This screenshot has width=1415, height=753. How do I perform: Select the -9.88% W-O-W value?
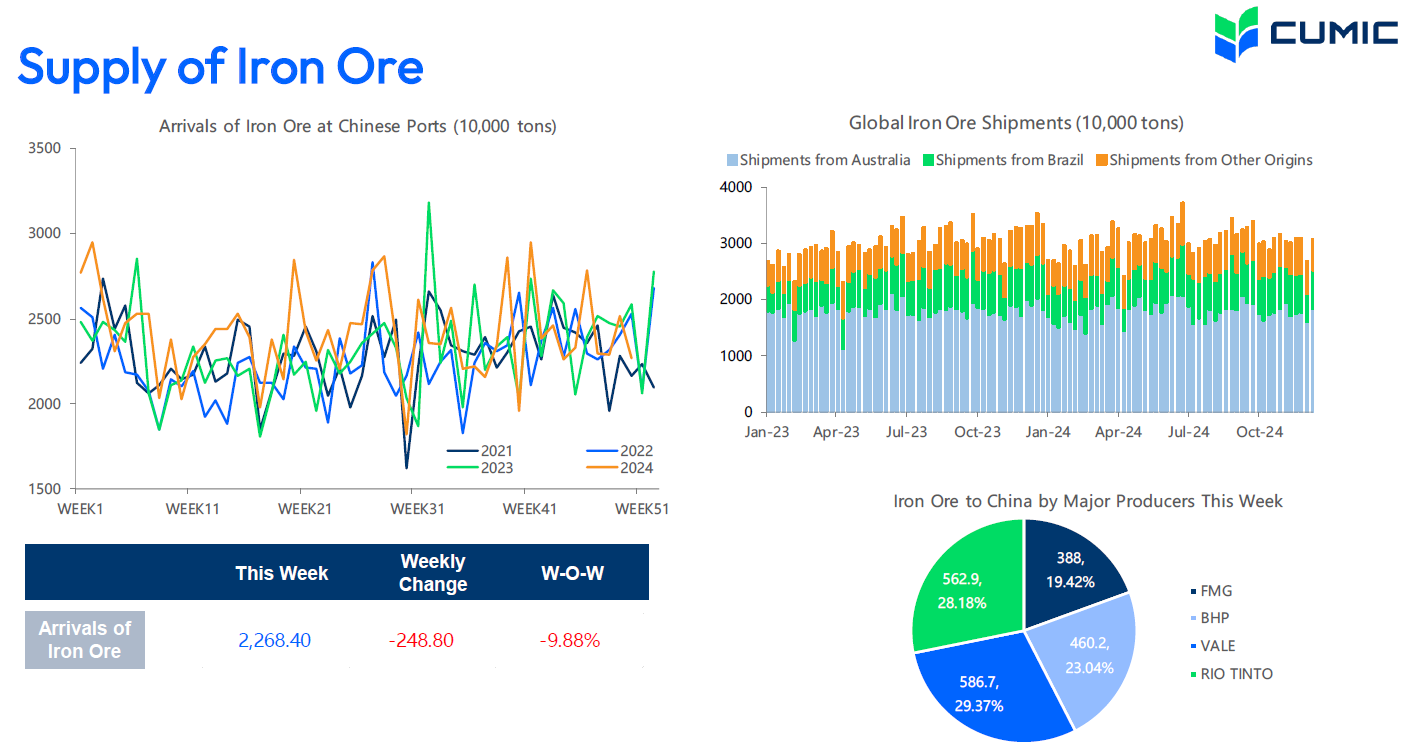[x=570, y=640]
